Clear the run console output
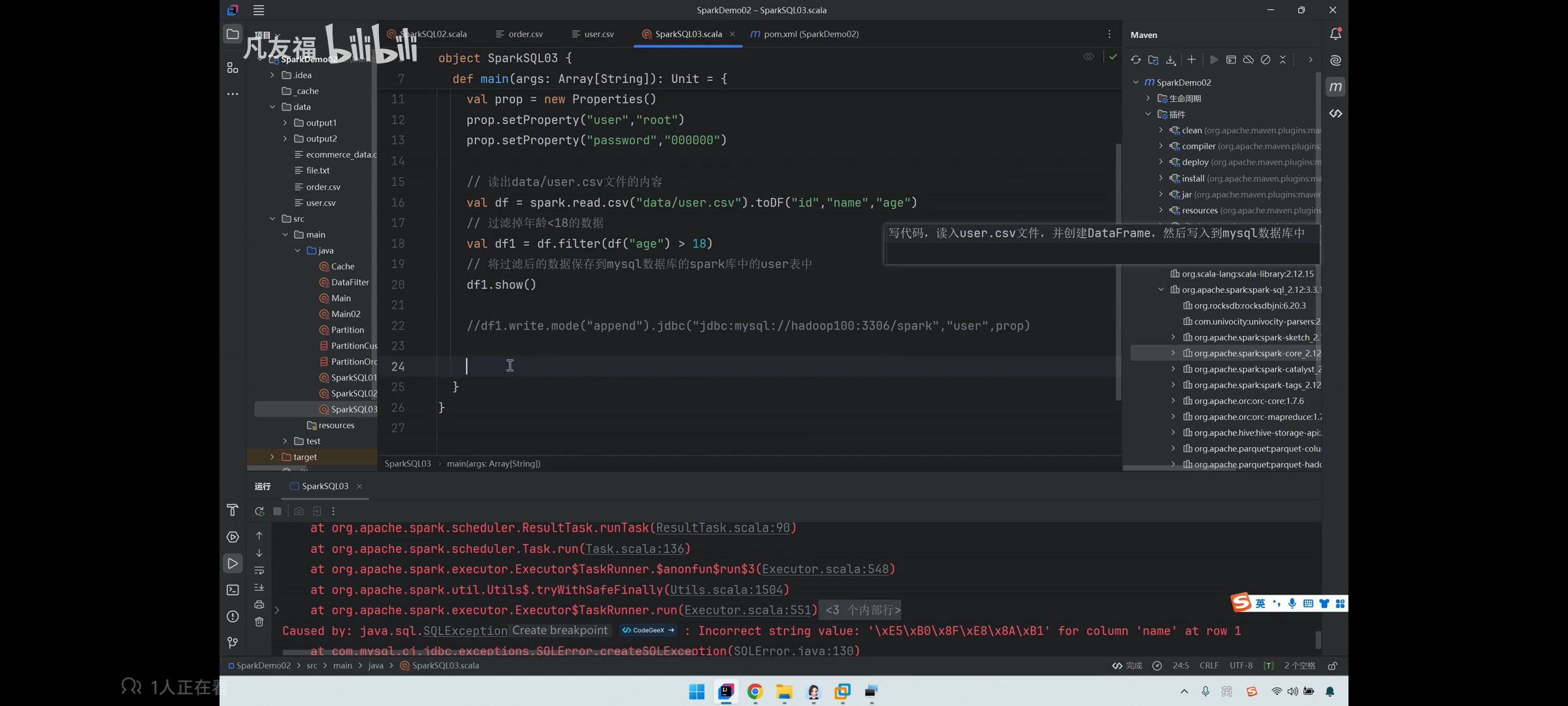1568x706 pixels. (x=259, y=622)
